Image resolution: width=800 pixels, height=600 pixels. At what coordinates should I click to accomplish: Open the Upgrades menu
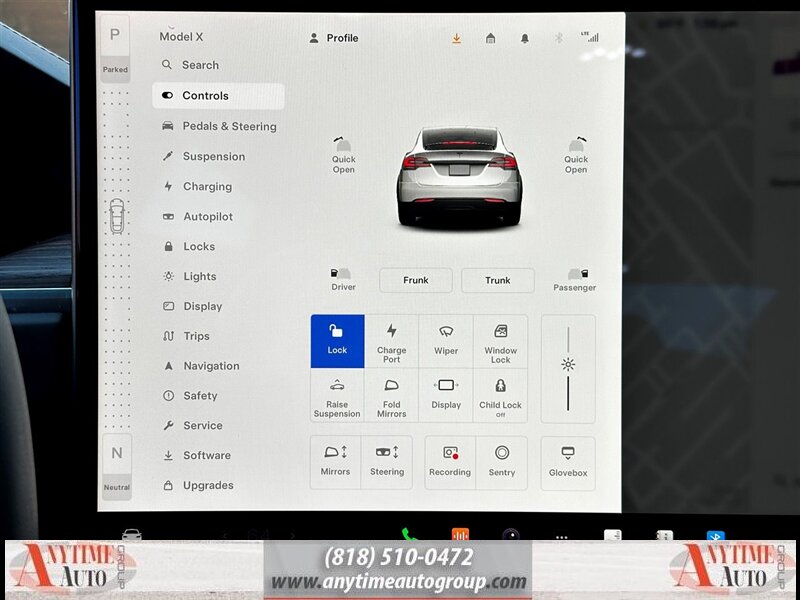(198, 486)
